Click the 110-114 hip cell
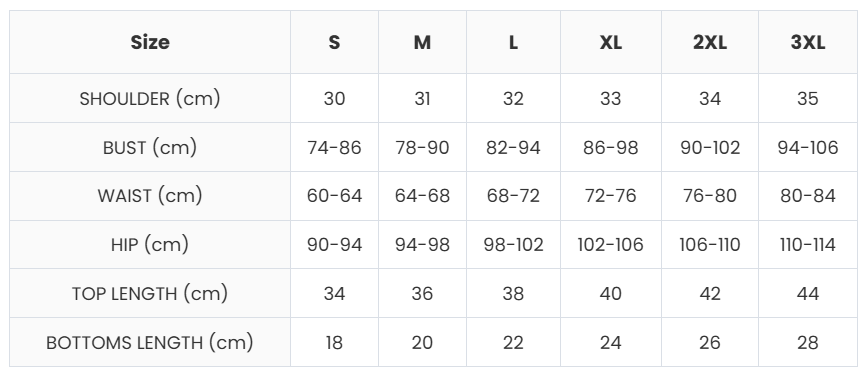 807,244
